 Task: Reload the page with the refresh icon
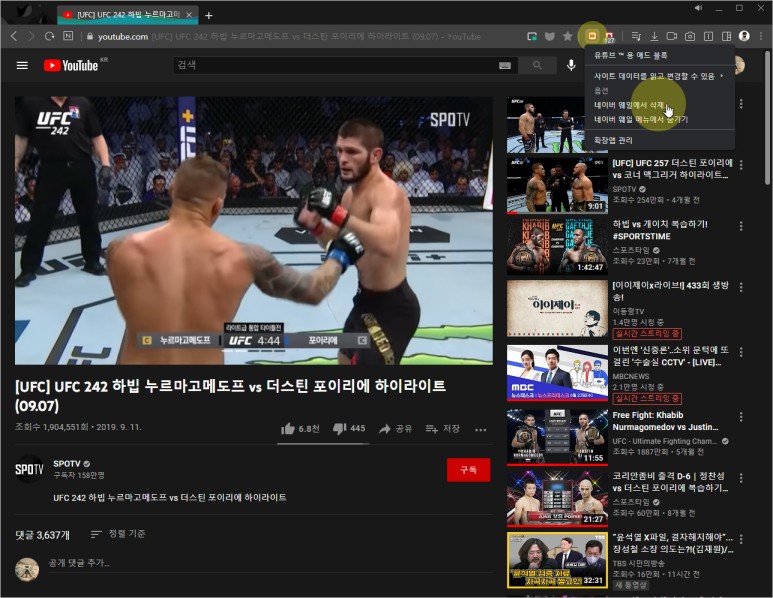click(x=49, y=36)
